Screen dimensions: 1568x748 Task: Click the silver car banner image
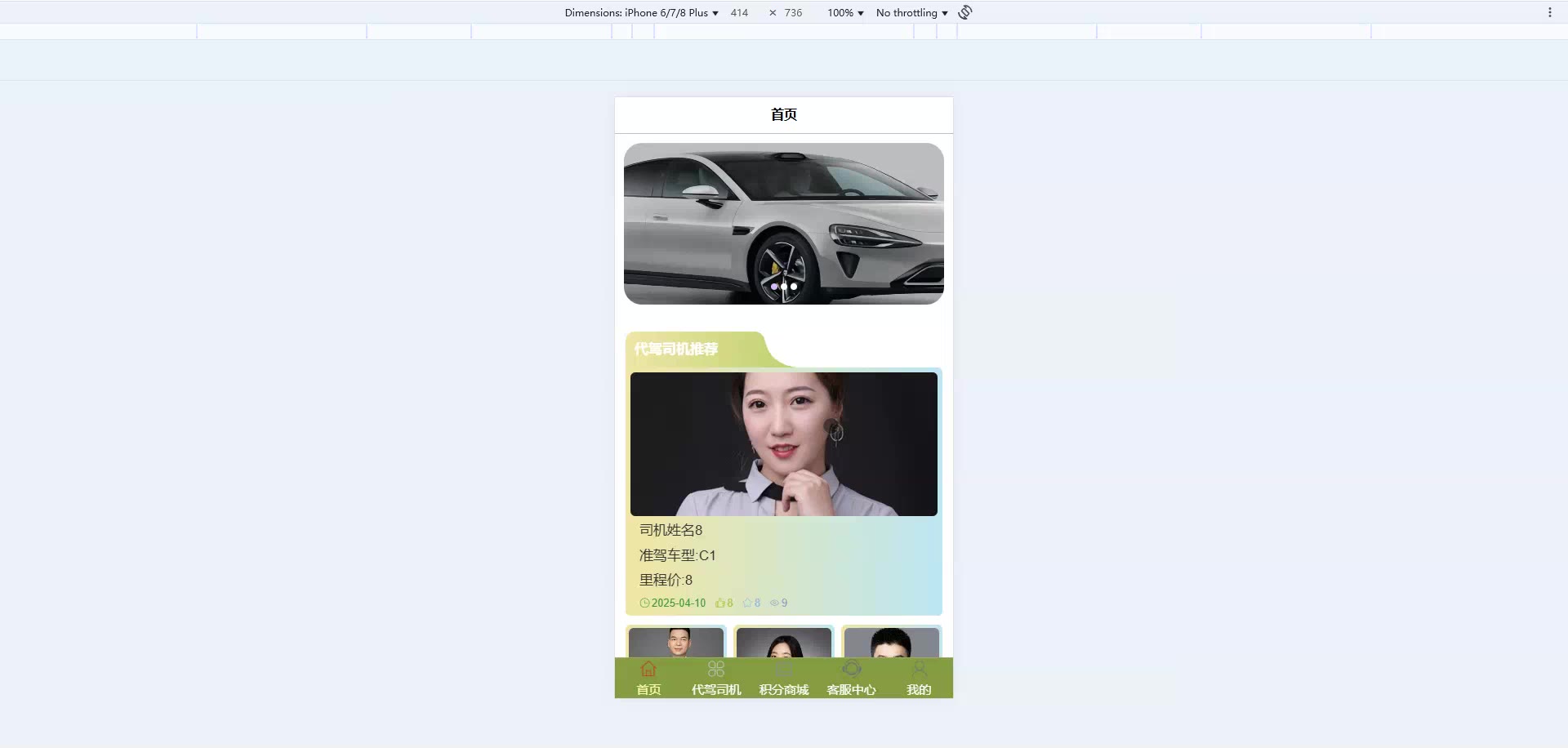click(784, 224)
